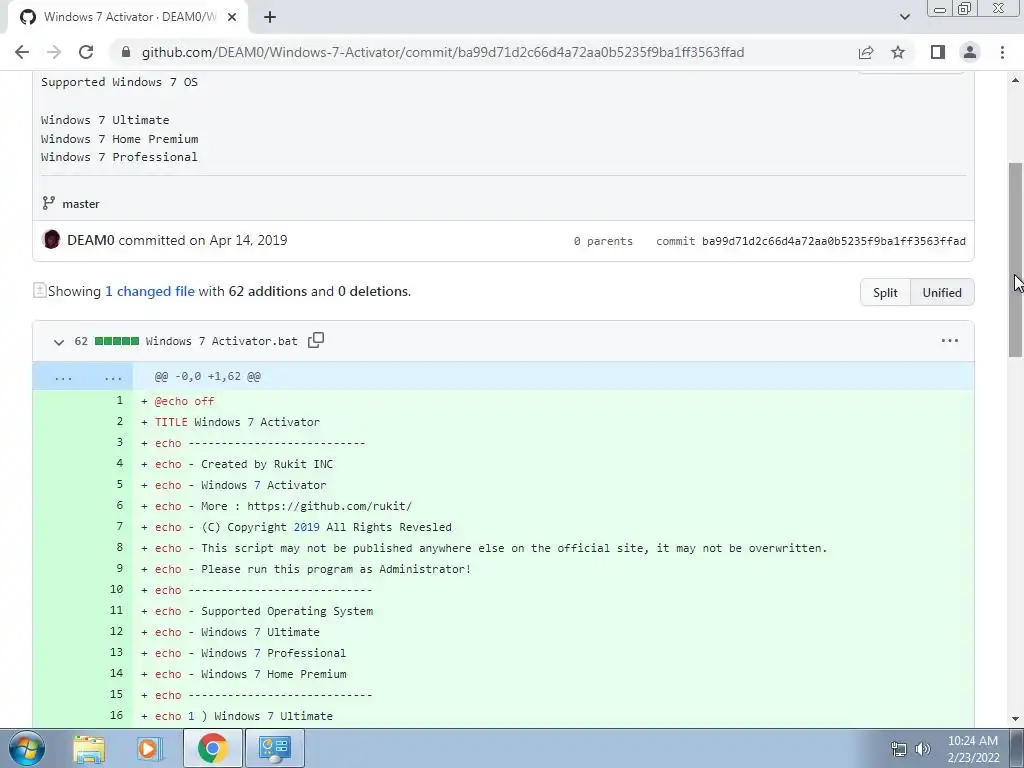Image resolution: width=1024 pixels, height=768 pixels.
Task: Click line number 1 in diff
Action: (120, 400)
